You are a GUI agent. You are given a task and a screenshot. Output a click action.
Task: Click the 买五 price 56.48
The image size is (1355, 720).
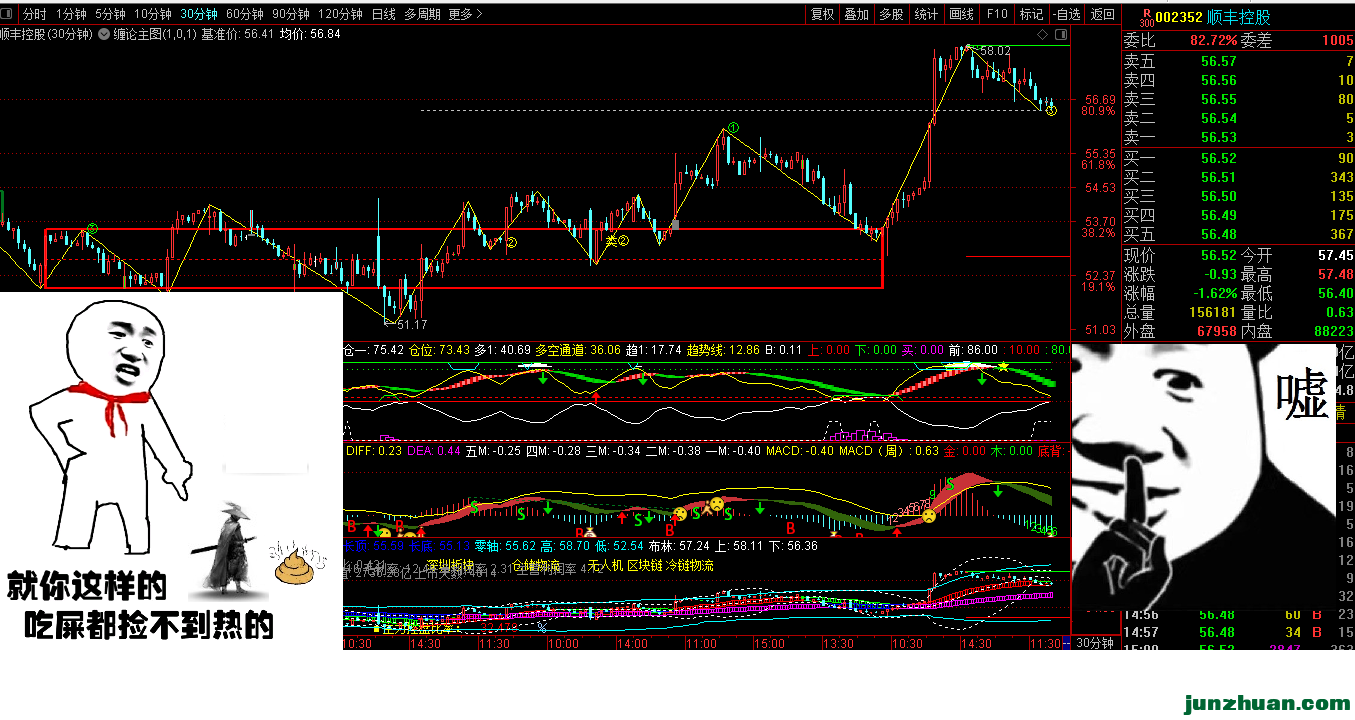pyautogui.click(x=1218, y=235)
